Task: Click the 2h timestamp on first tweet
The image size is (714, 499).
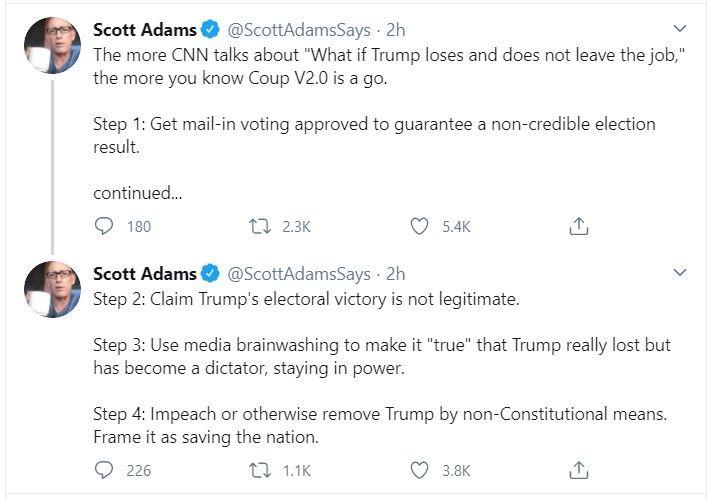Action: click(x=395, y=30)
